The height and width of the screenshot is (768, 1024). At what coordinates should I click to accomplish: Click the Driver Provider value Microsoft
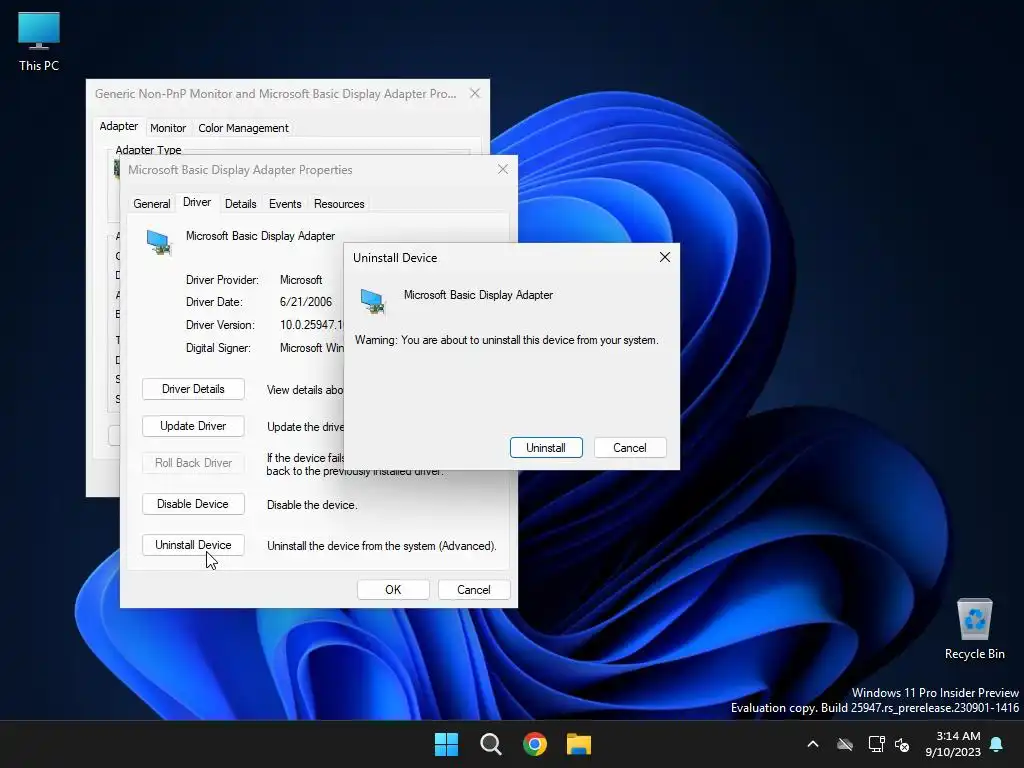301,280
